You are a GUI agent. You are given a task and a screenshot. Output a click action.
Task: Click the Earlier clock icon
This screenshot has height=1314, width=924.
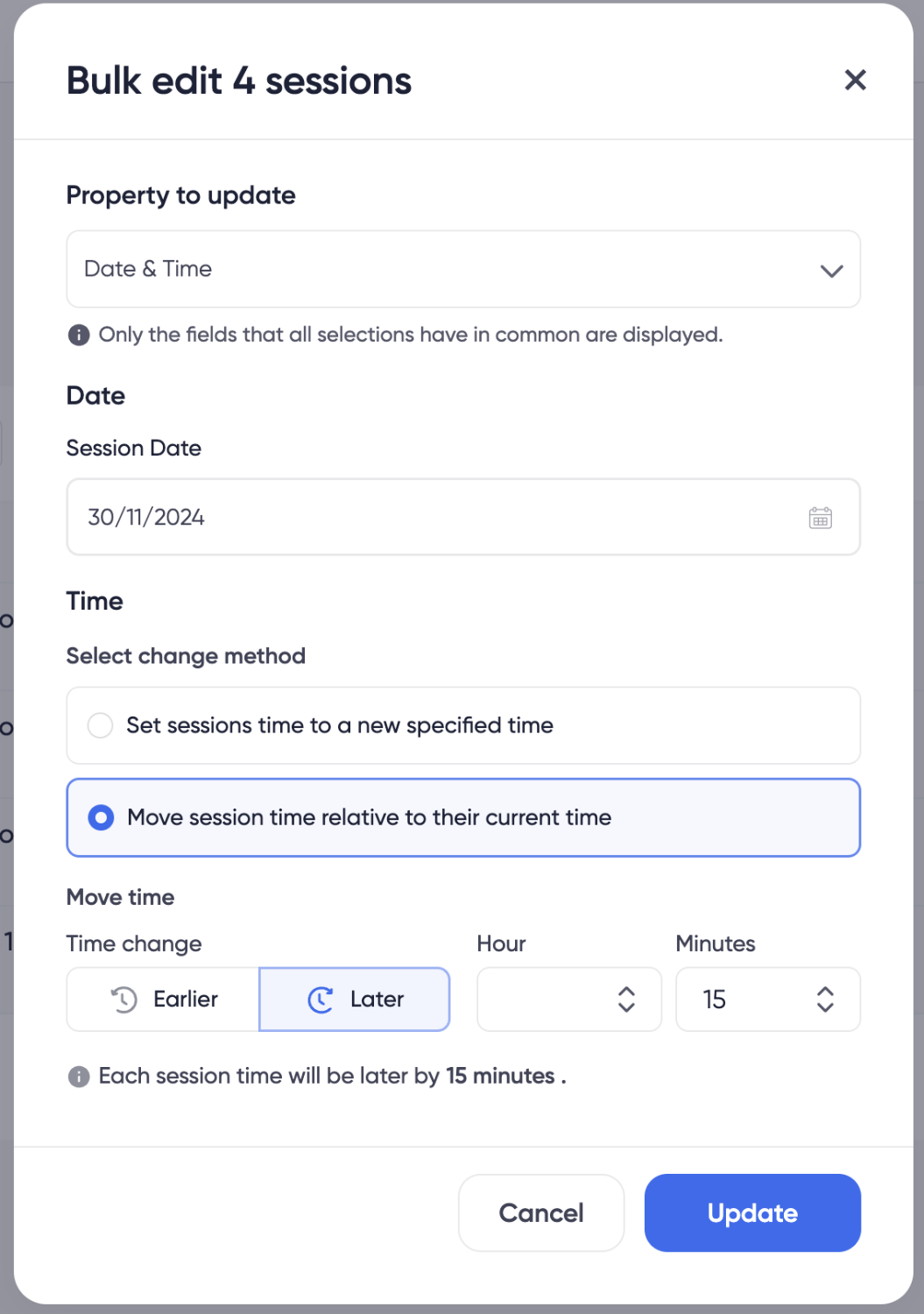click(124, 1000)
